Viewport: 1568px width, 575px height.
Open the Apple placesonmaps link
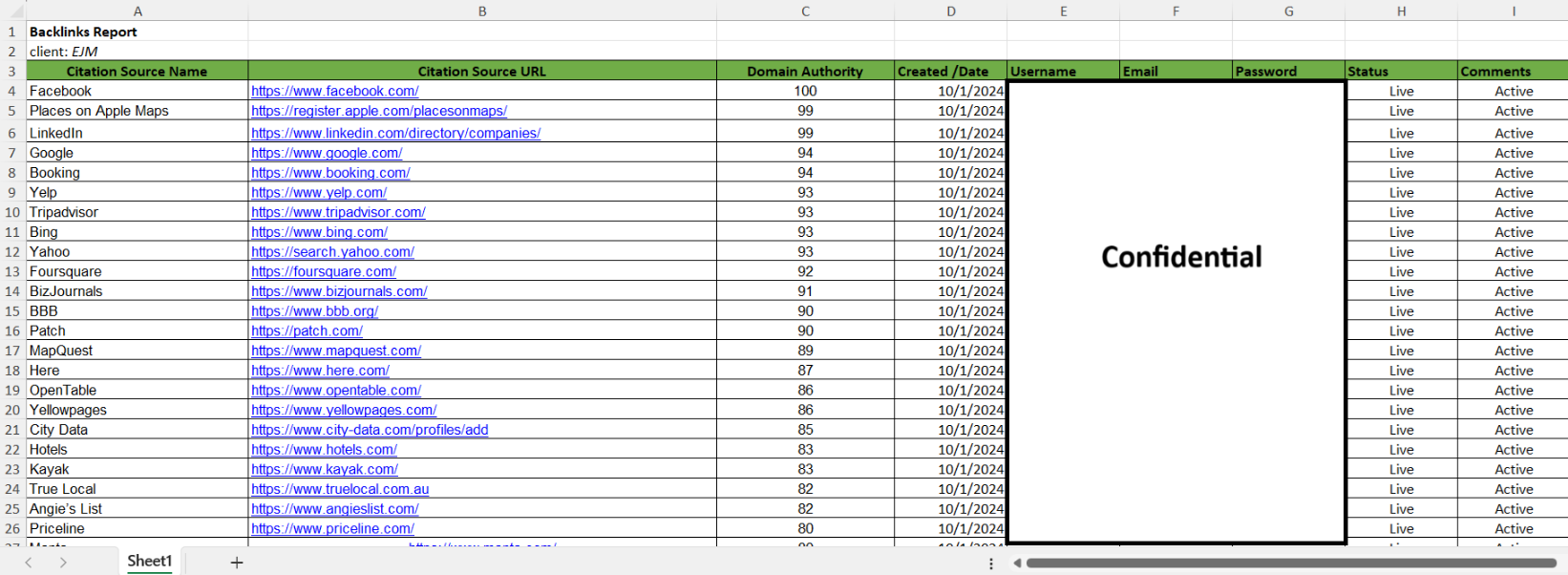tap(379, 112)
